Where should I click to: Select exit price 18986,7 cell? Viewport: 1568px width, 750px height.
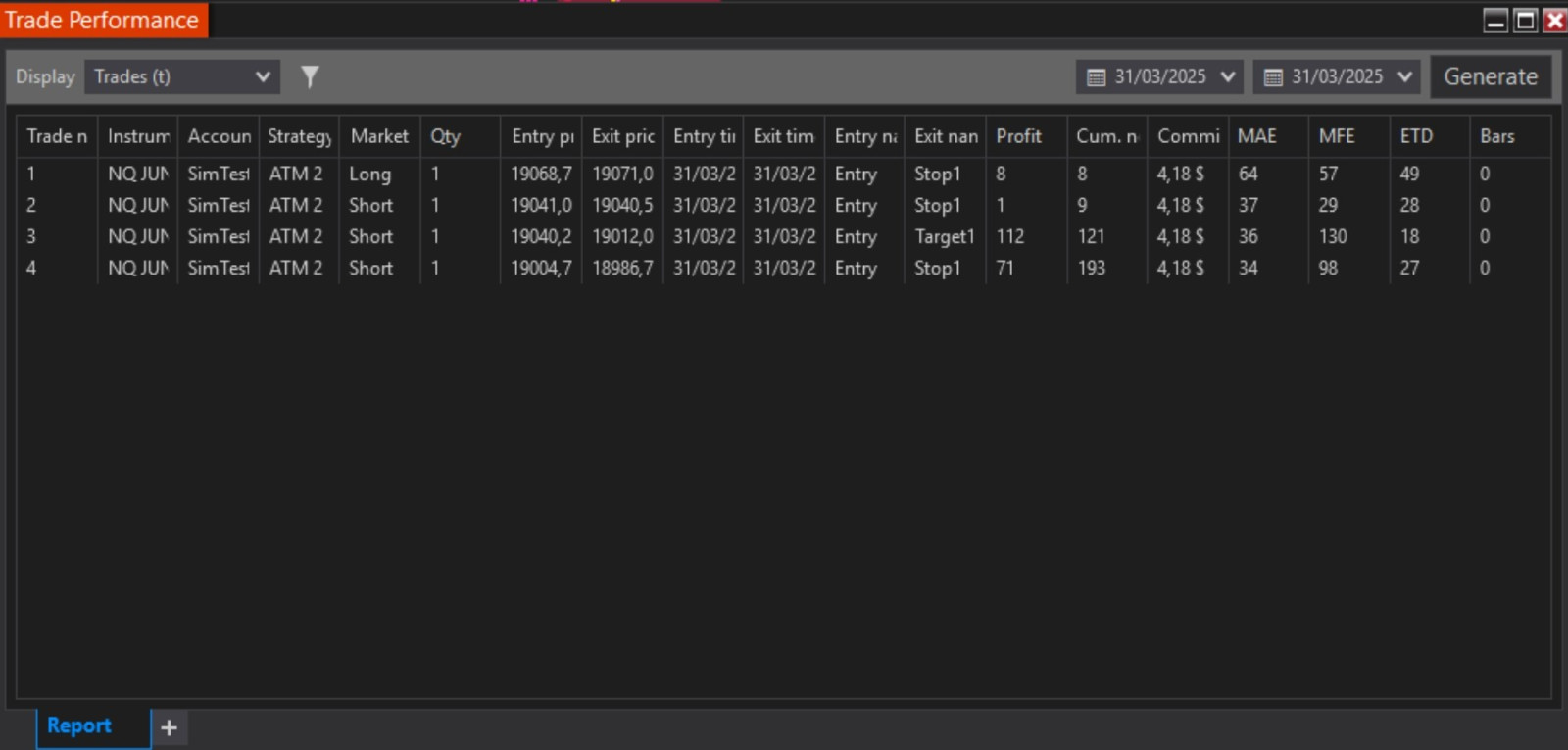click(x=622, y=268)
